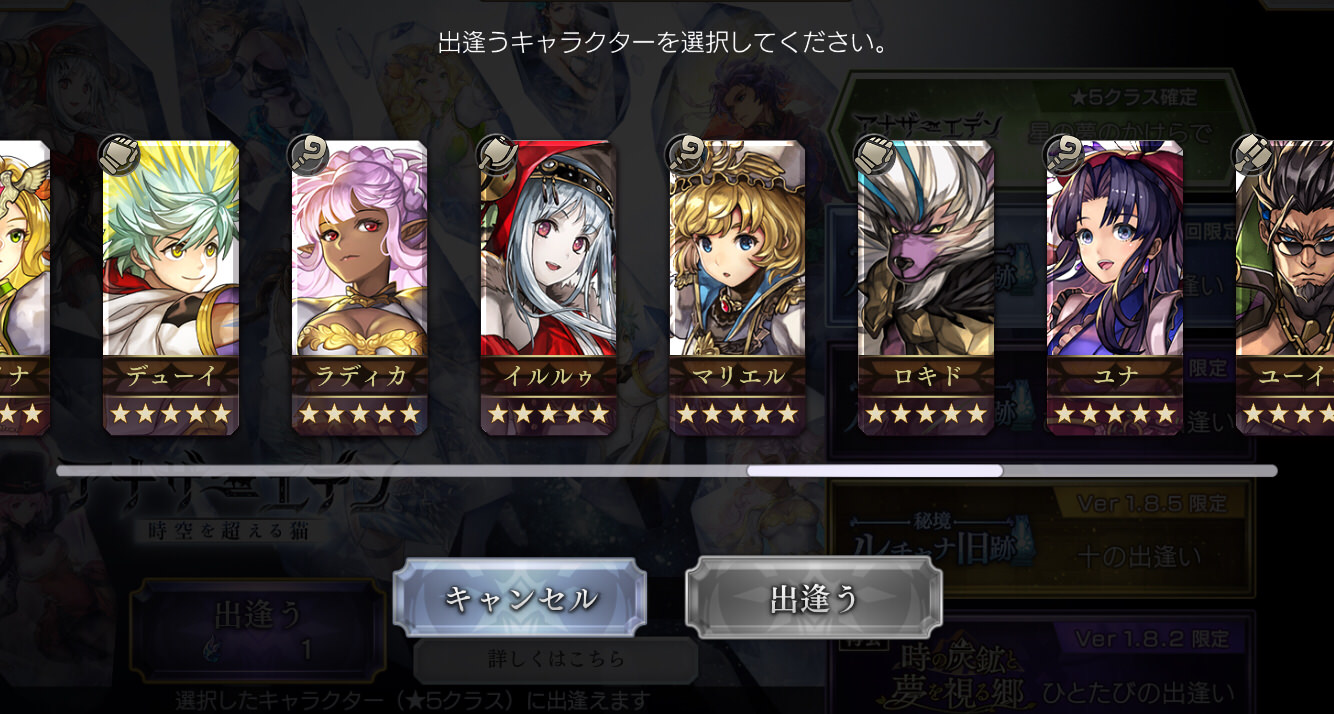
Task: Select the ユナ character portrait
Action: [x=1115, y=288]
